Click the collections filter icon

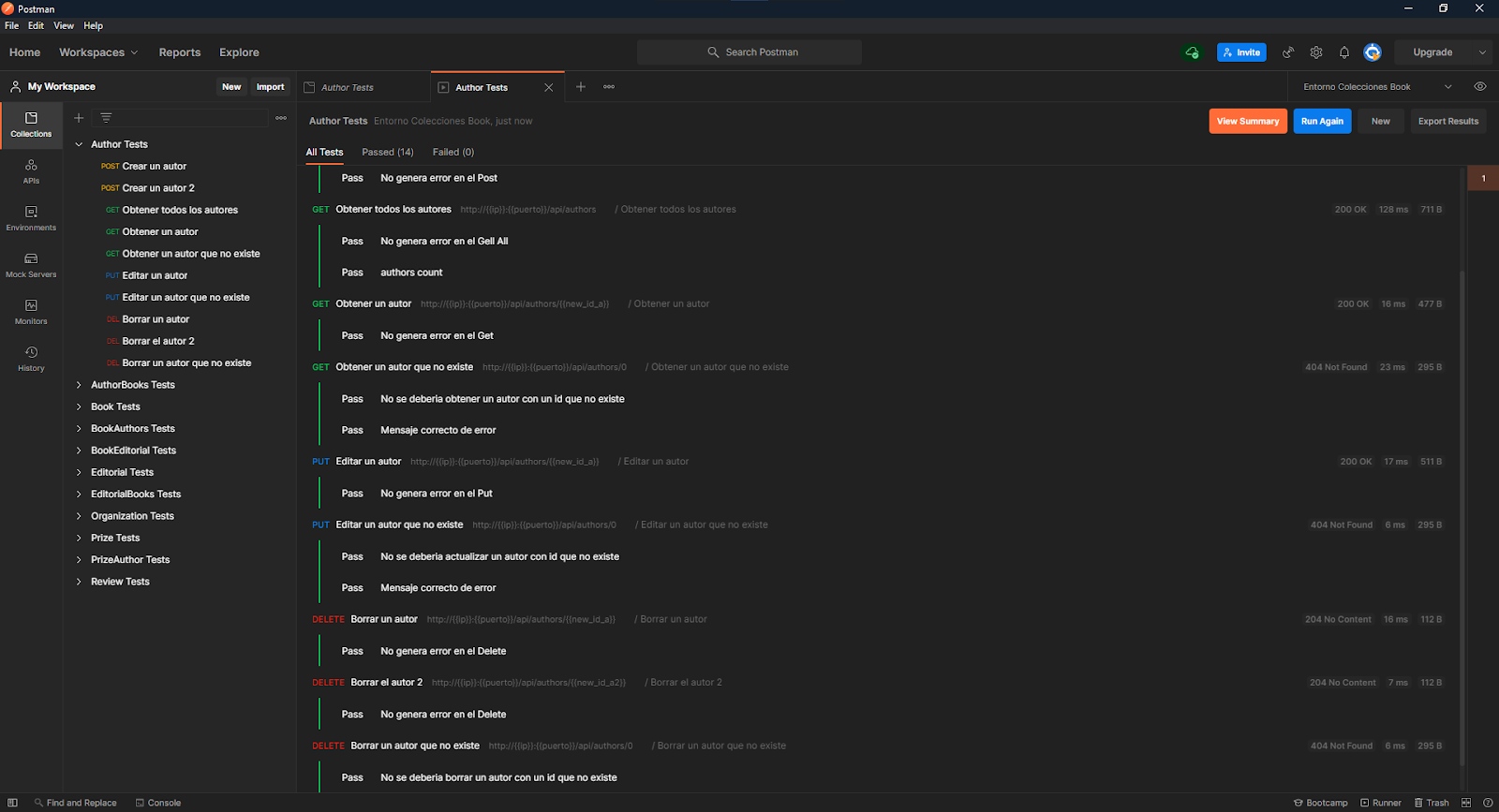coord(106,118)
